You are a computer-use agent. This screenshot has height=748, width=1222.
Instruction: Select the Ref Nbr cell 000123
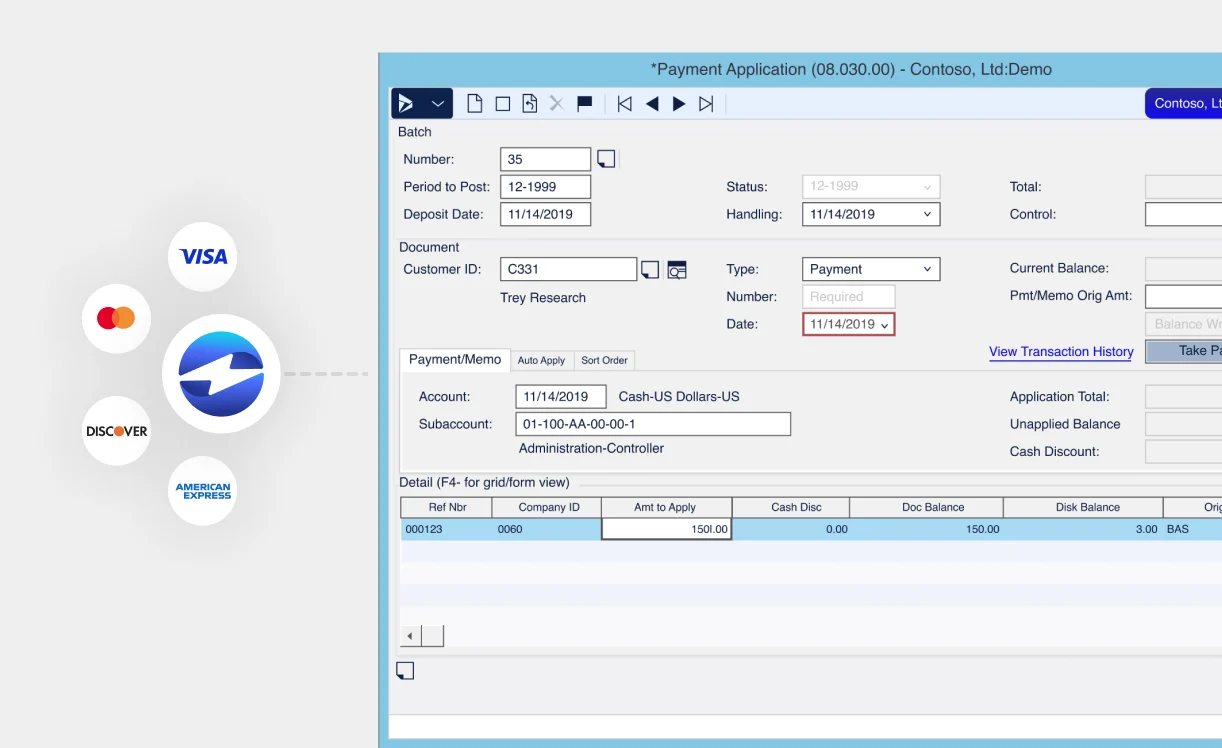pyautogui.click(x=447, y=529)
